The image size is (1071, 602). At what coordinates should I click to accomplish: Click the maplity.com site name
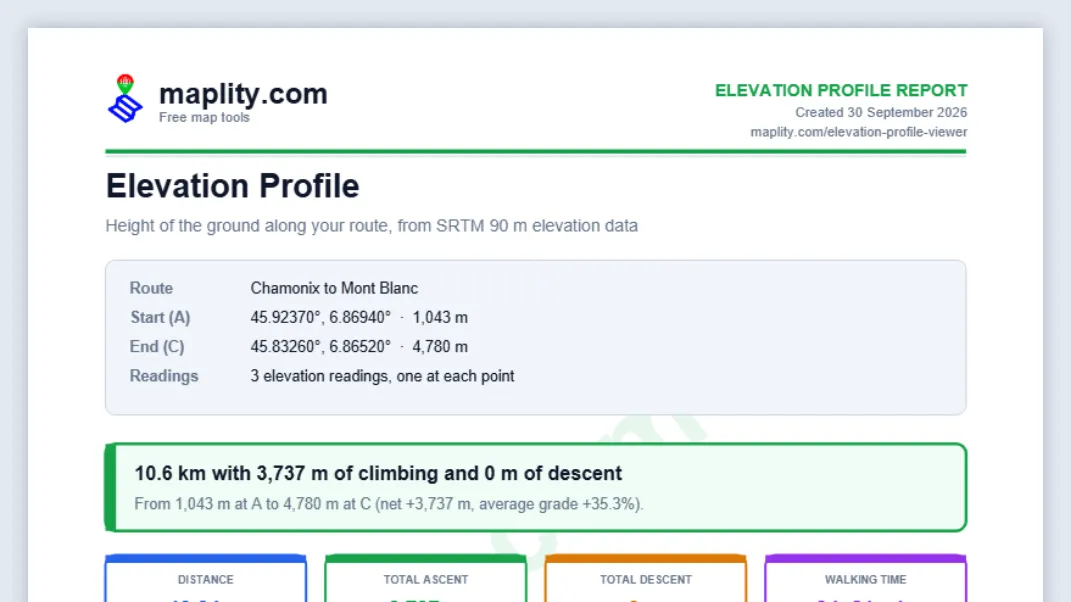click(243, 94)
